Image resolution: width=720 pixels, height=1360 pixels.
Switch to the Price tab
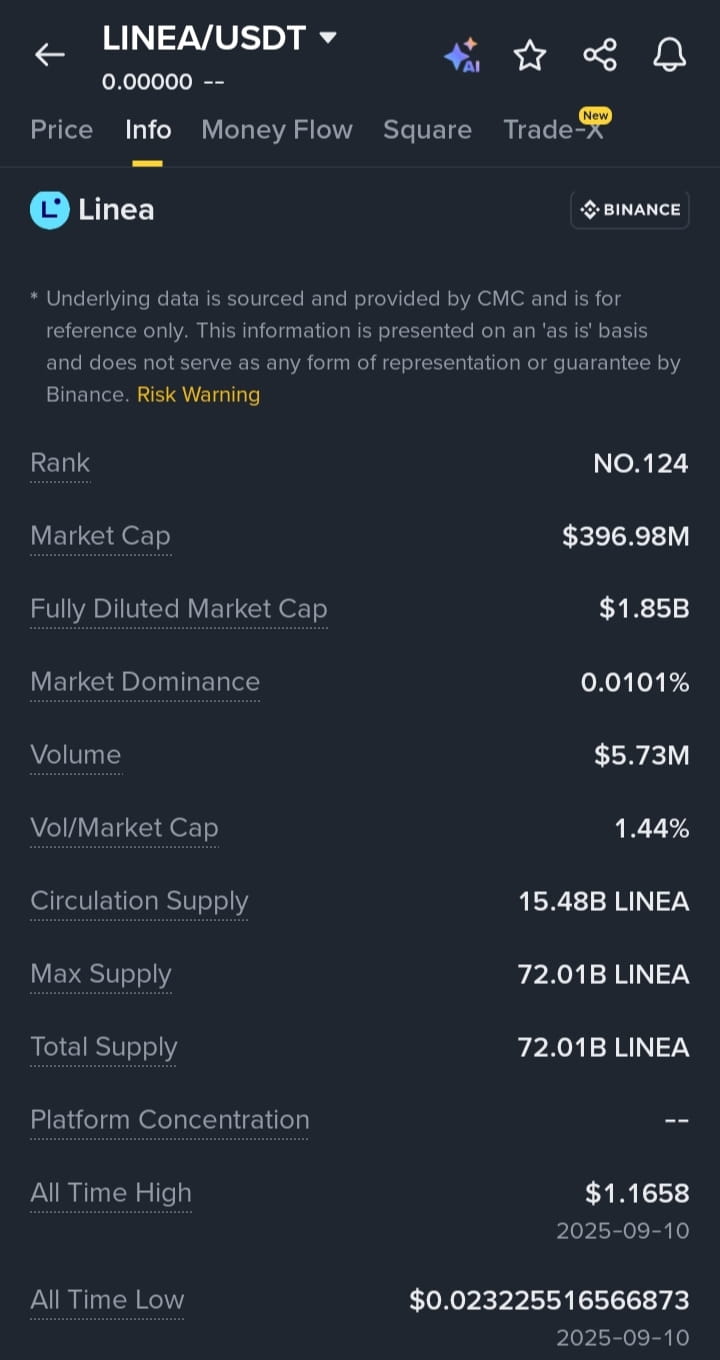[x=62, y=130]
